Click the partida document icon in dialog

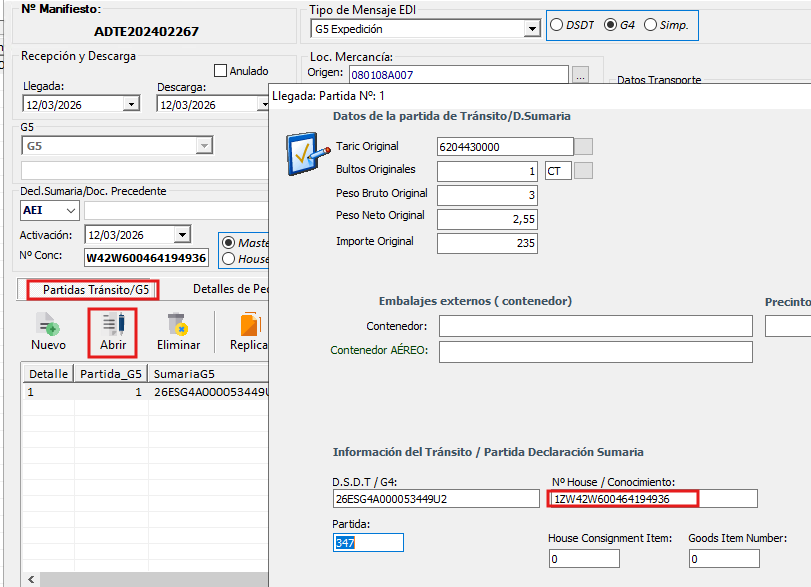tap(304, 152)
